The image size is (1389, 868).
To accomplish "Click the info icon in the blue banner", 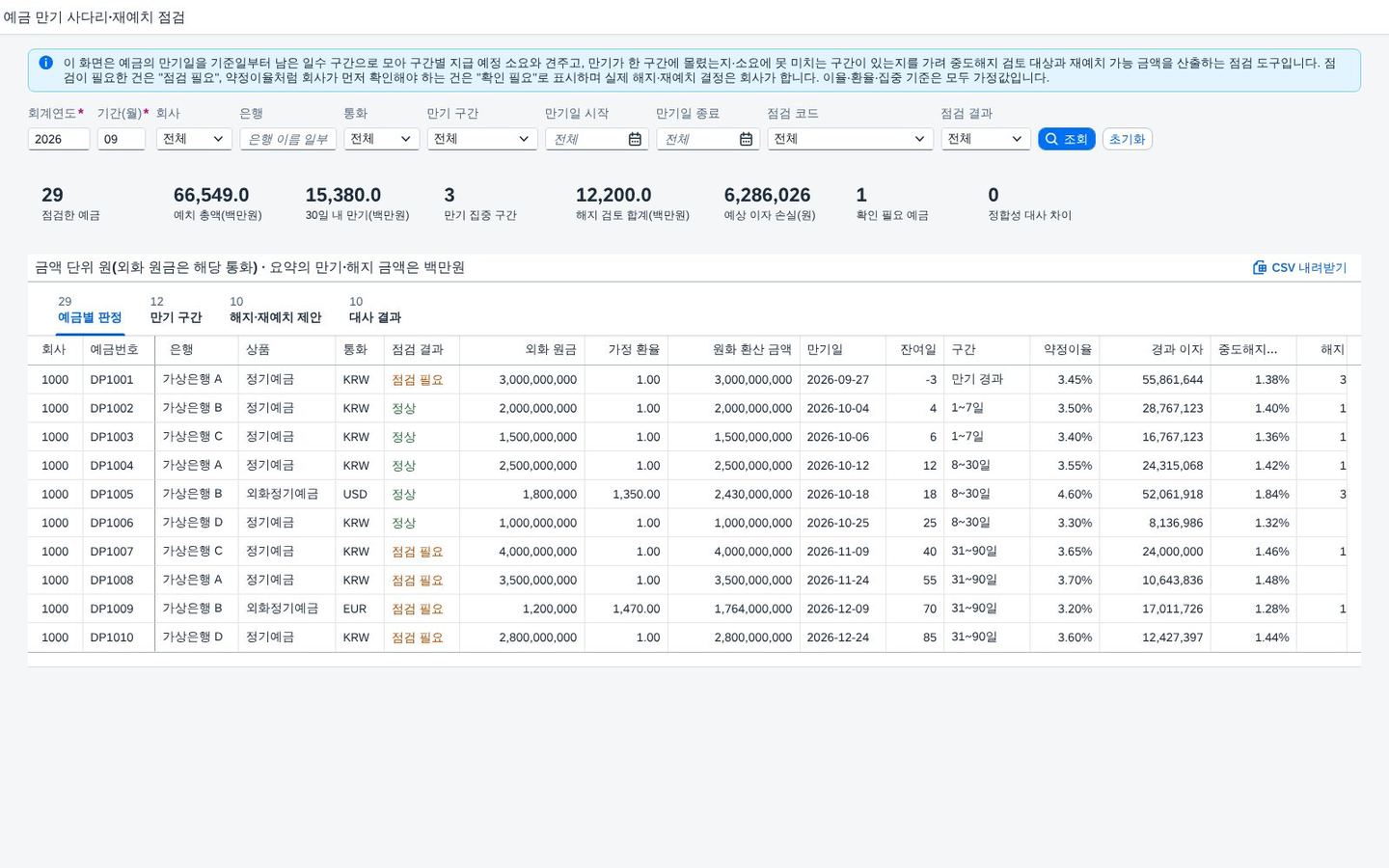I will [x=45, y=63].
